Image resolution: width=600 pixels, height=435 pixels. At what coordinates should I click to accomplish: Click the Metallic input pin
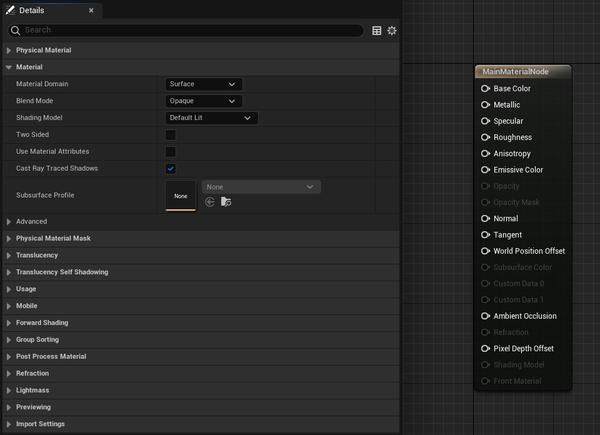(485, 105)
